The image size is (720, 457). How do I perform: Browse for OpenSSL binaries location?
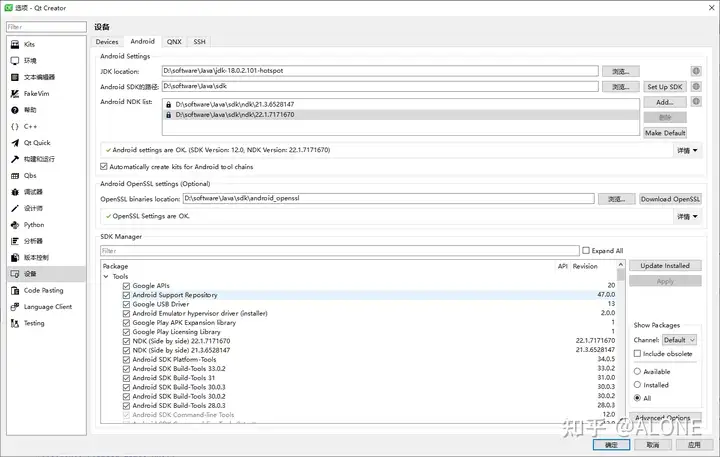617,199
